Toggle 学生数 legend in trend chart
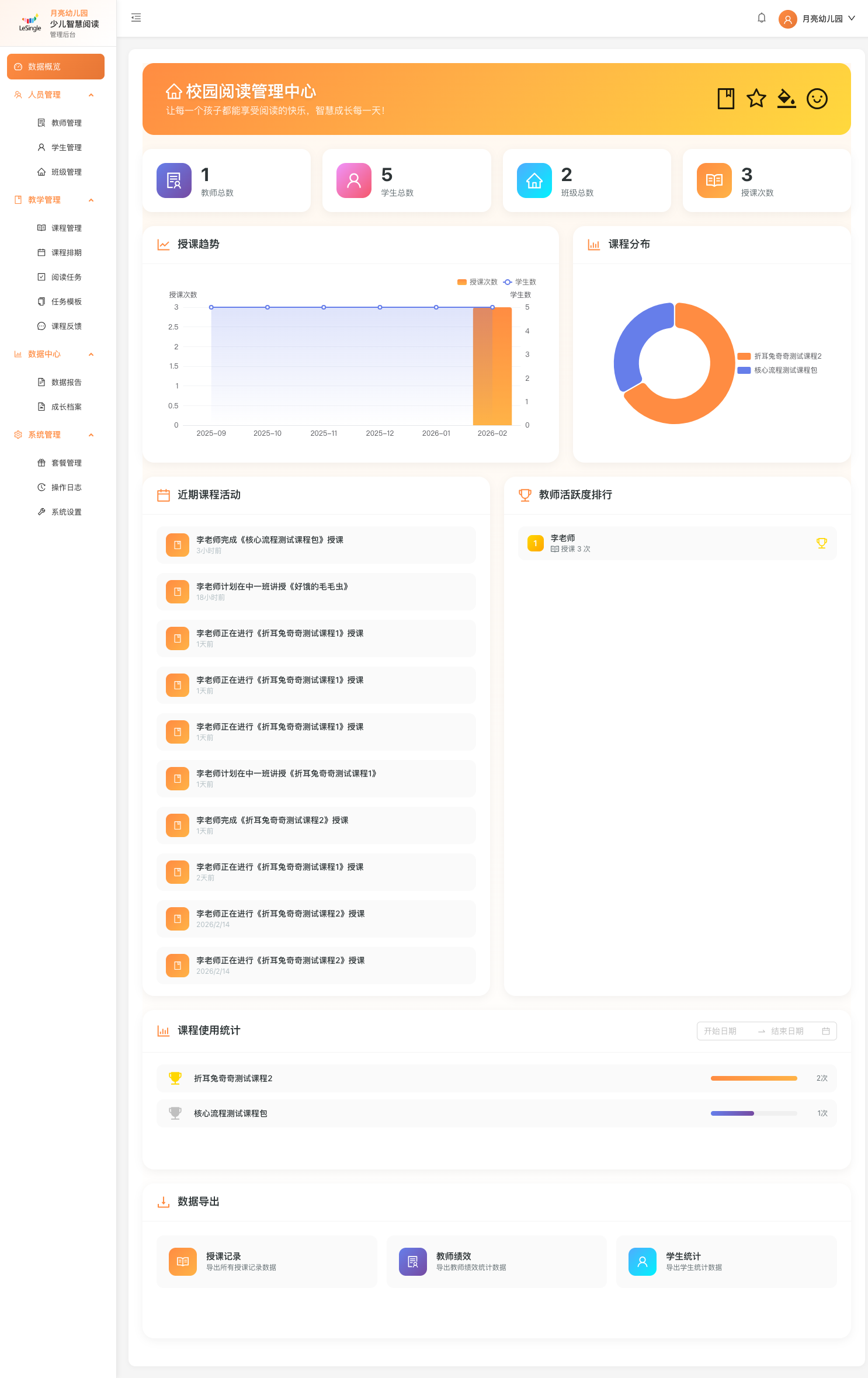 pos(520,282)
